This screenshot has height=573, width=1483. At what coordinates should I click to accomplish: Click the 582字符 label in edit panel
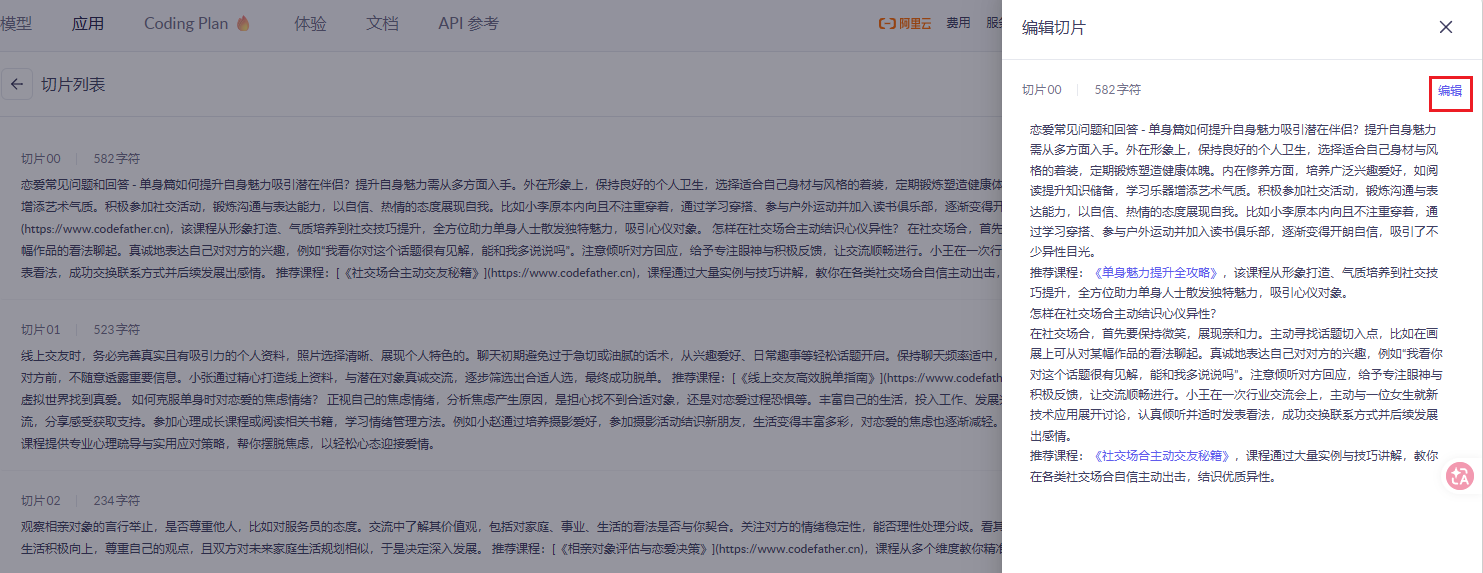(1117, 90)
